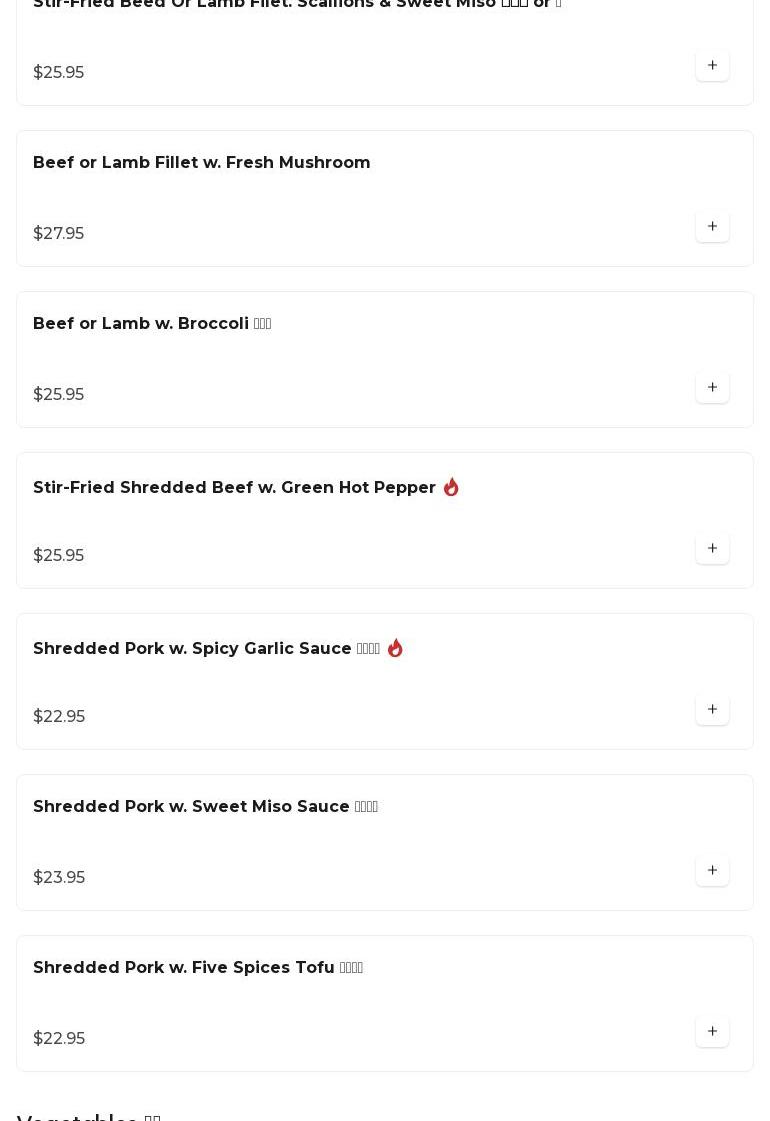Screen dimensions: 770x1121
Task: Open Shredded Pork w. Five Spices Tofu title
Action: [184, 968]
